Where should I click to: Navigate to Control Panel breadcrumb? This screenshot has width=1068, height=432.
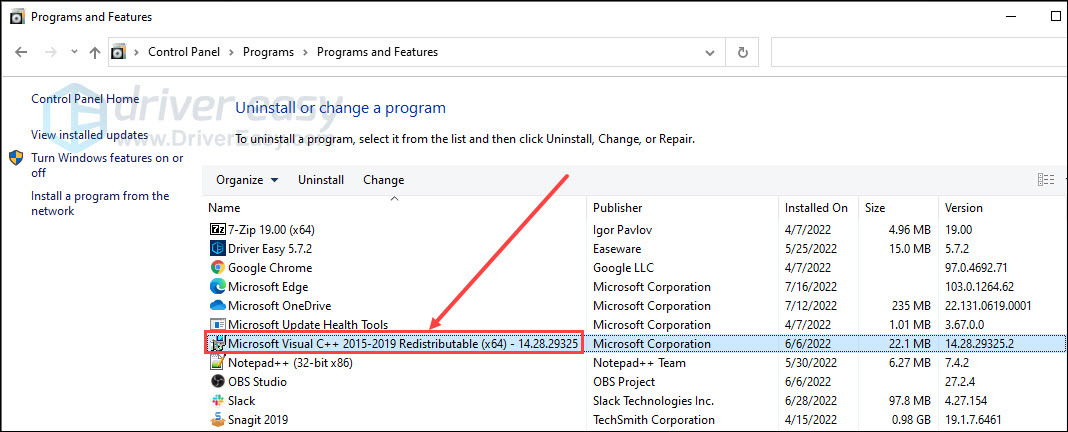pos(184,52)
